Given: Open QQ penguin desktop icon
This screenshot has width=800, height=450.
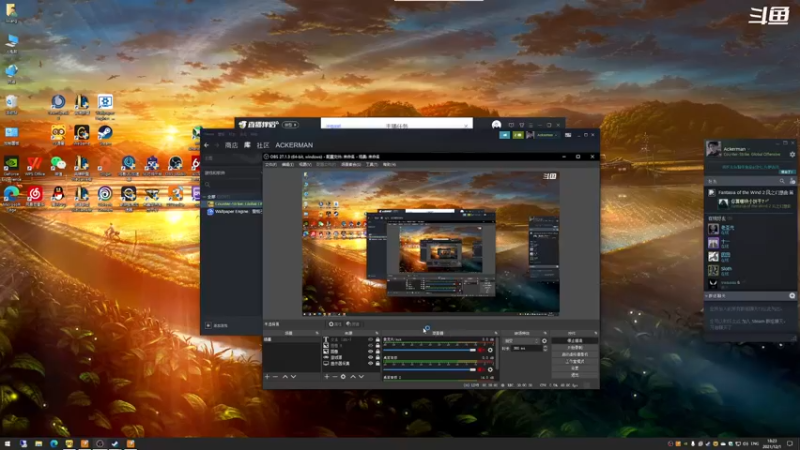Looking at the screenshot, I should tap(58, 196).
